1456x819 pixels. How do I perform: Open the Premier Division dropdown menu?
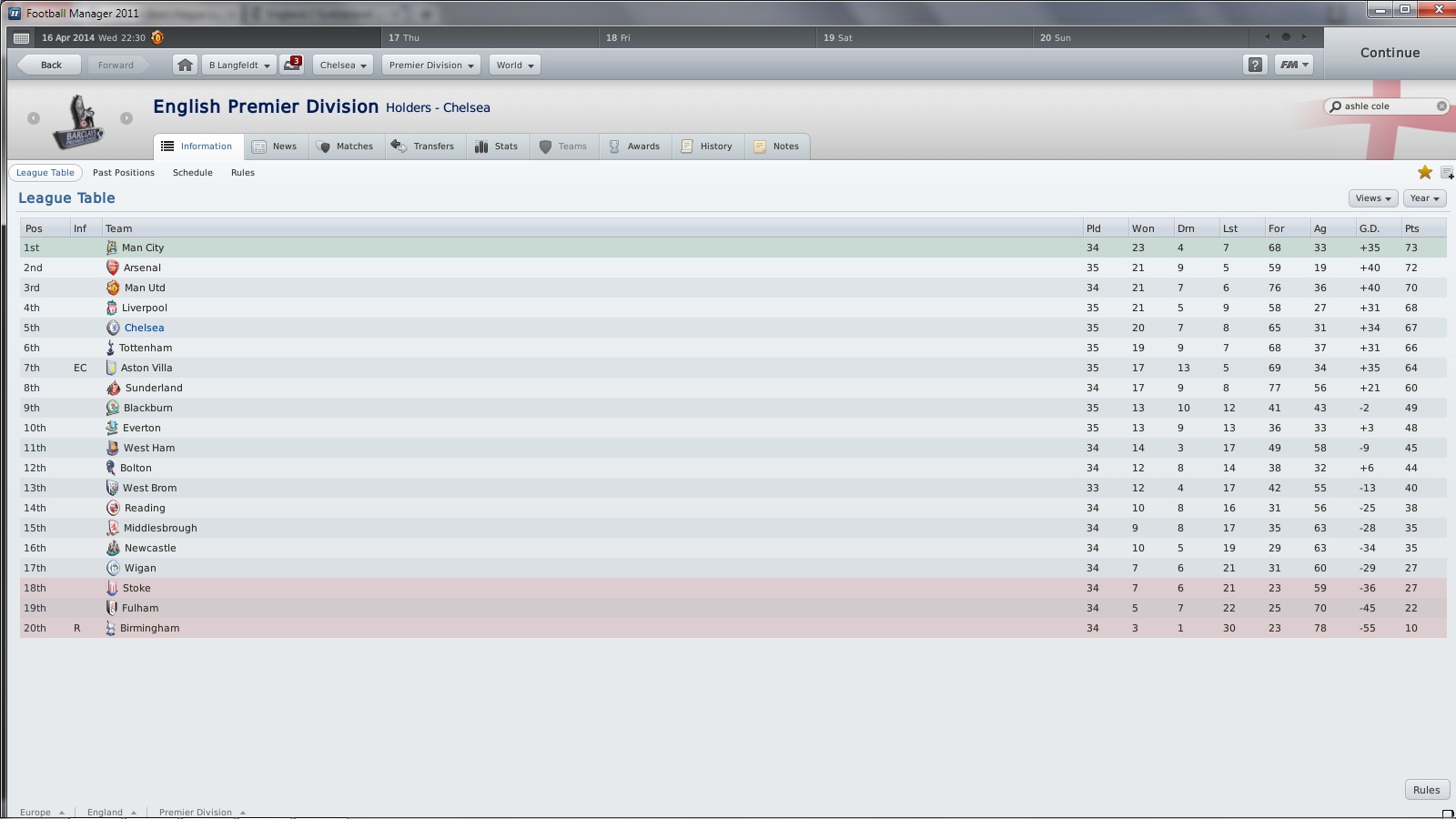point(431,65)
